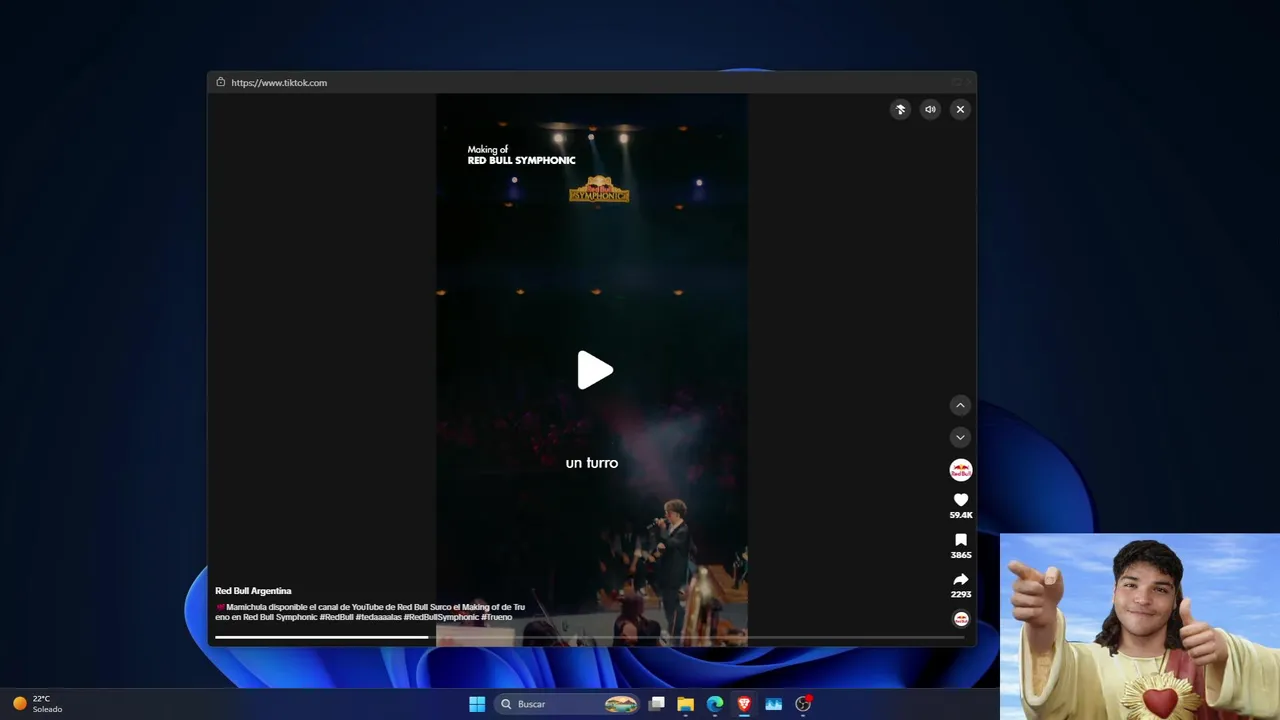Like the video with the heart icon
This screenshot has height=720, width=1280.
point(961,500)
